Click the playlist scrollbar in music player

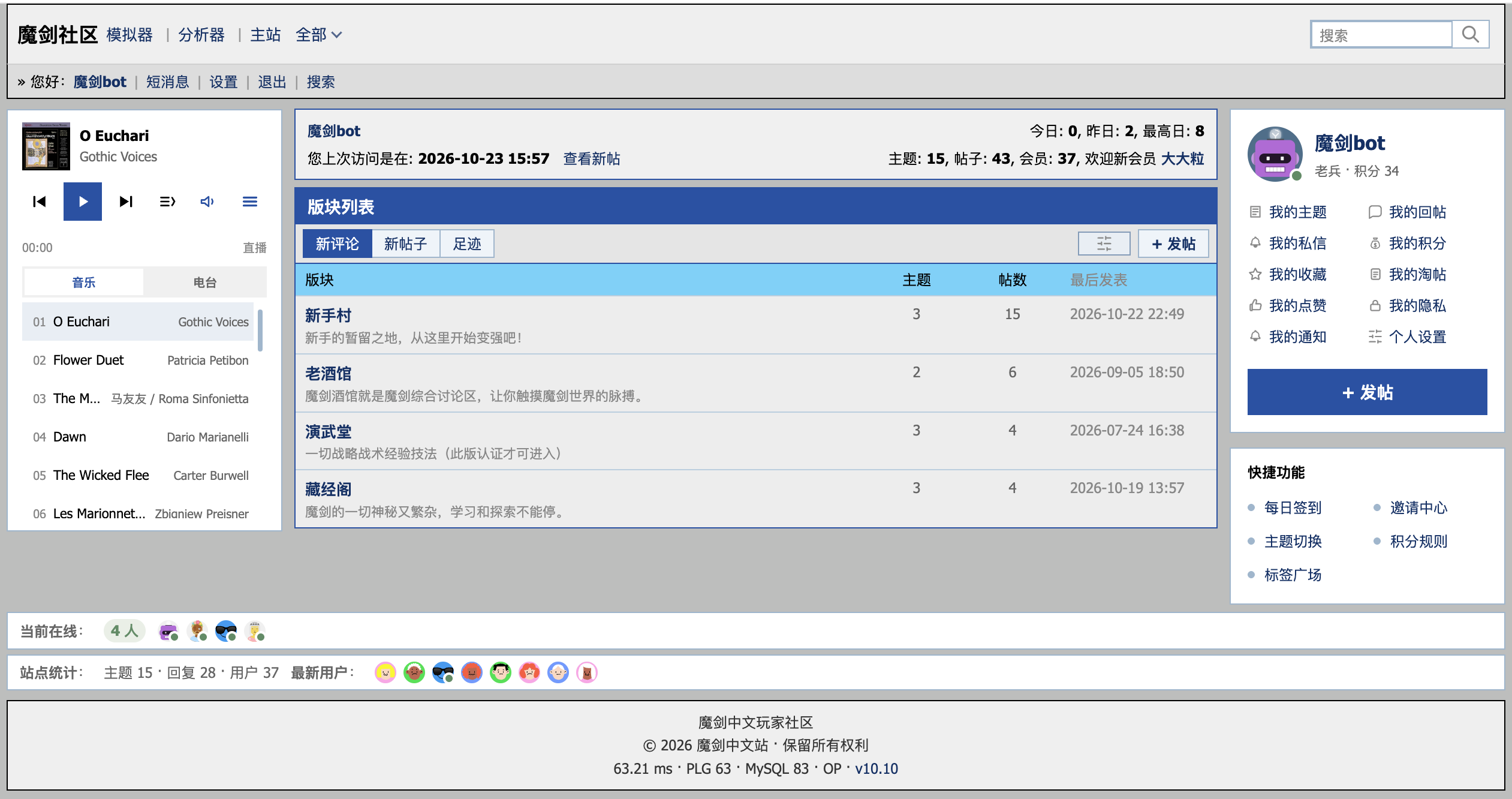pos(260,330)
